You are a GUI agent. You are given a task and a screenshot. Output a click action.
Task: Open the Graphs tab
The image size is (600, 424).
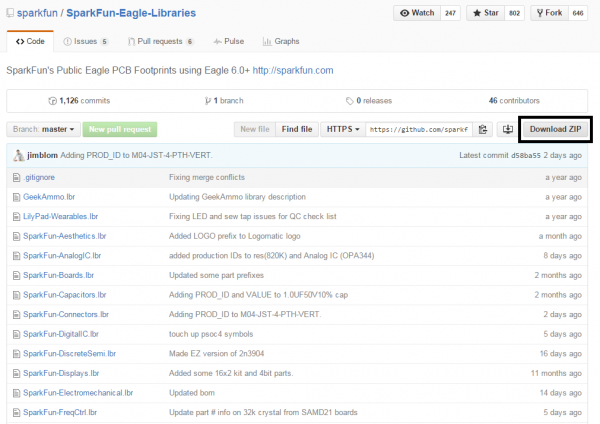281,41
